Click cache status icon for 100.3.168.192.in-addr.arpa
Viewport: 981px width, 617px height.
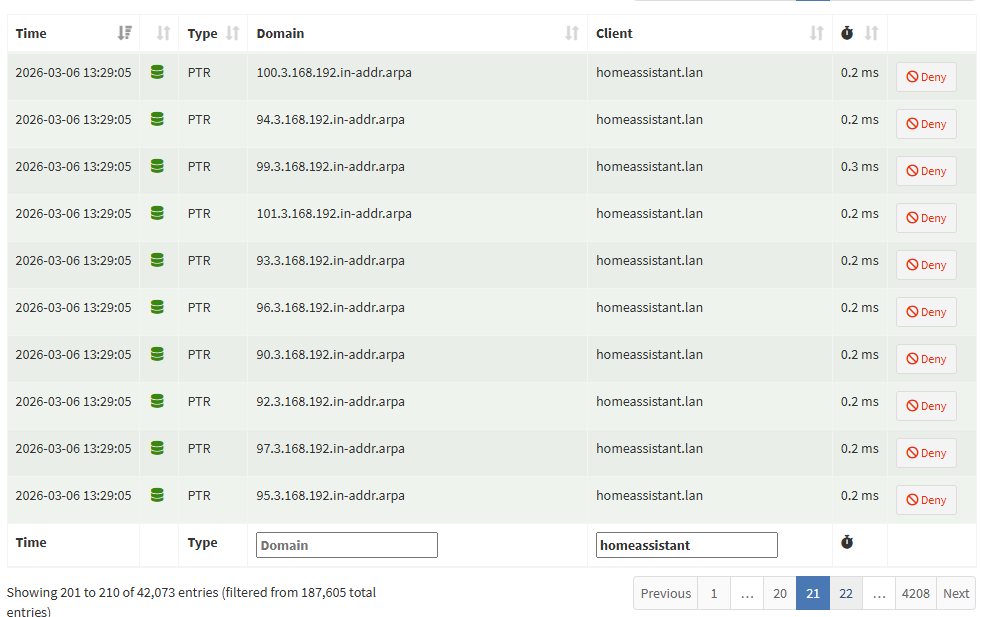[157, 72]
